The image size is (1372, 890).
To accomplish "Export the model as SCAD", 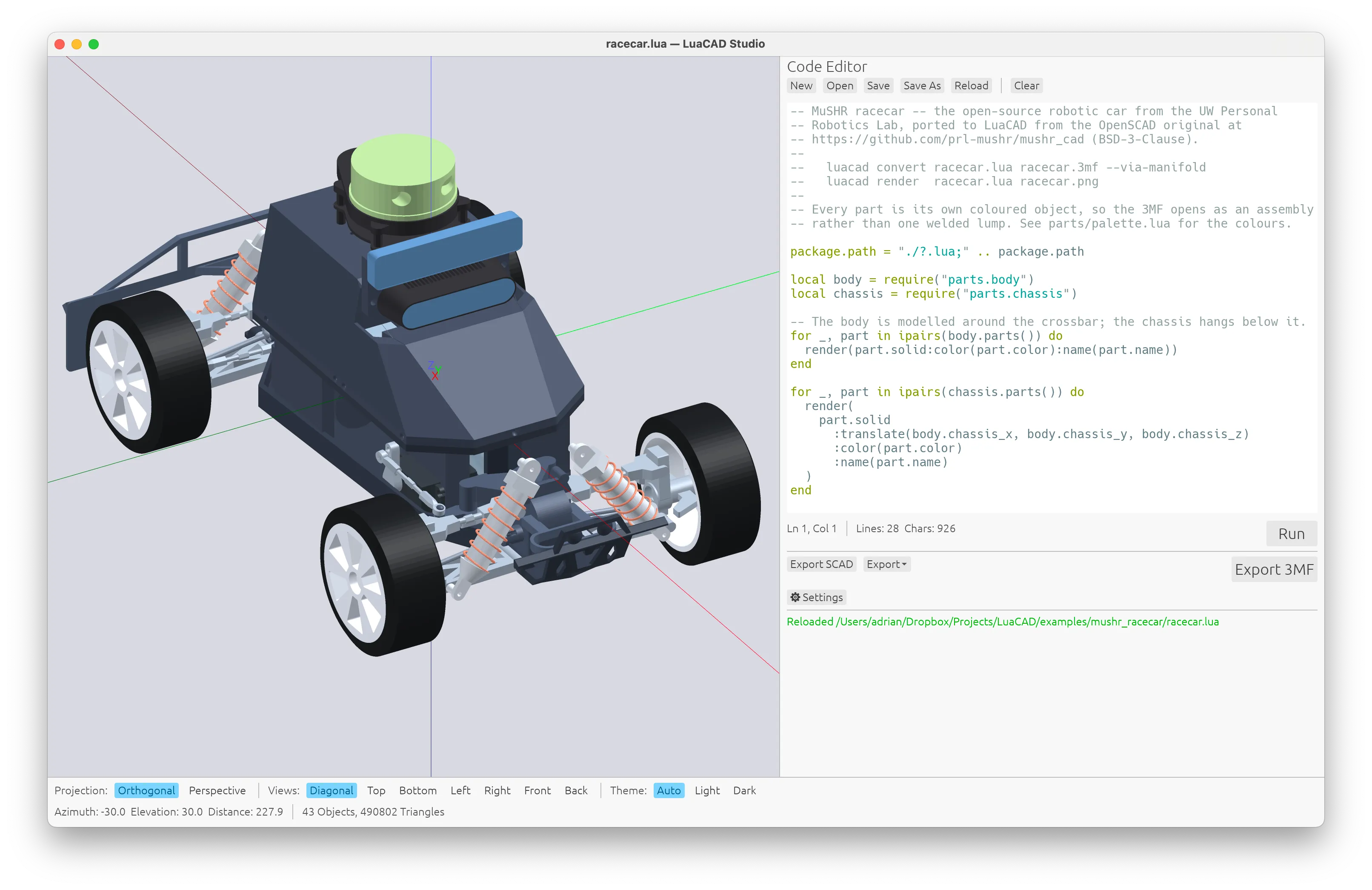I will point(821,564).
